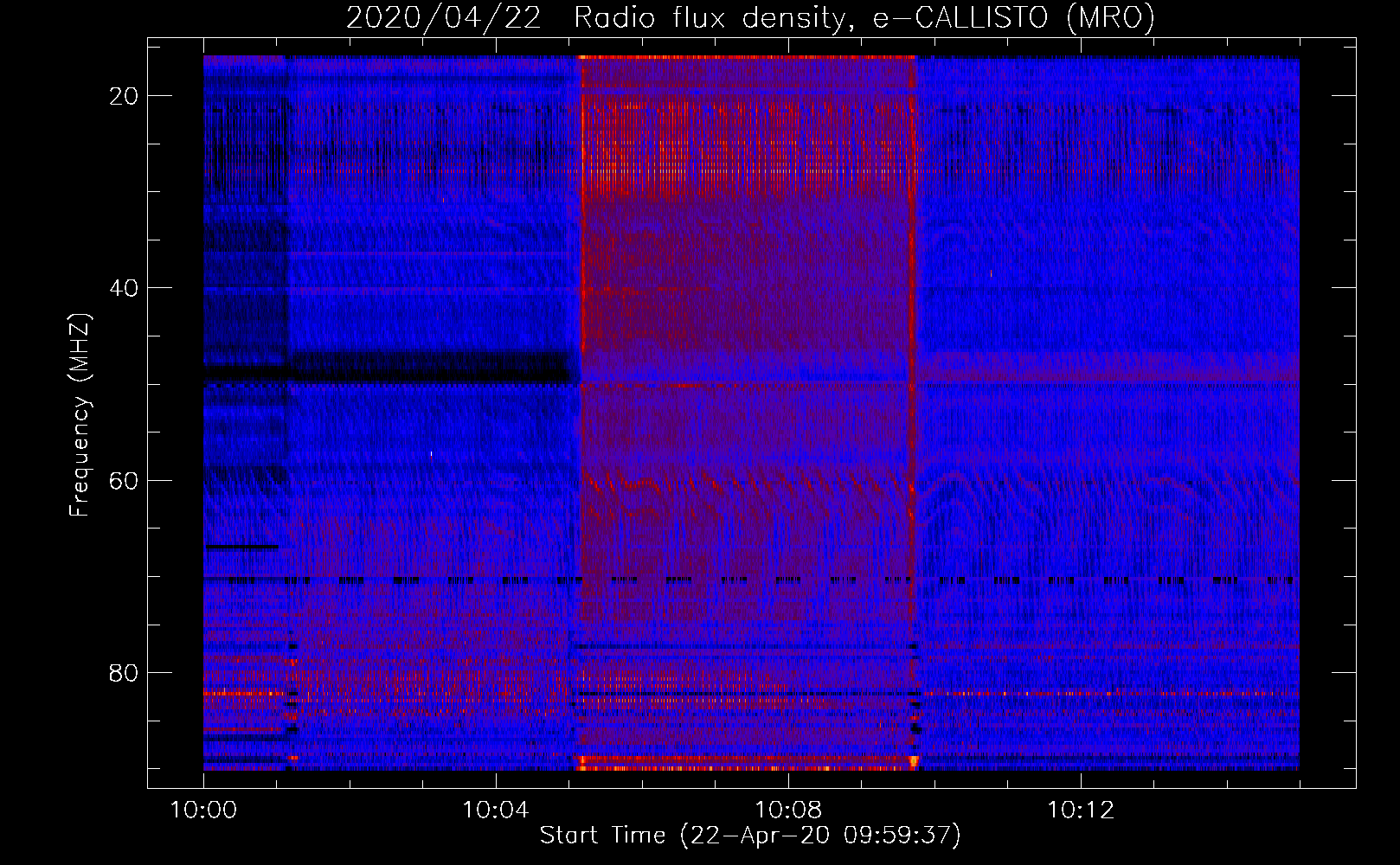
Task: Click the 'Frequency (MHZ)' y-axis label
Action: (x=80, y=414)
